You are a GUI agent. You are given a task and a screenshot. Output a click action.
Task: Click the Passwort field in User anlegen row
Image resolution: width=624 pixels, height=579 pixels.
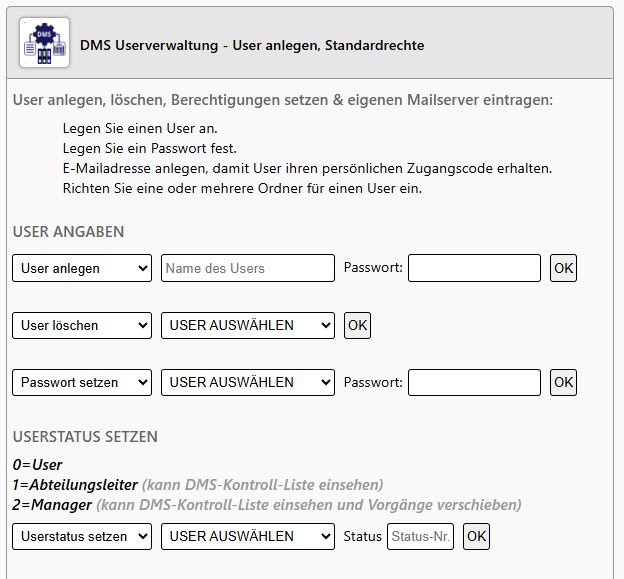[x=474, y=268]
